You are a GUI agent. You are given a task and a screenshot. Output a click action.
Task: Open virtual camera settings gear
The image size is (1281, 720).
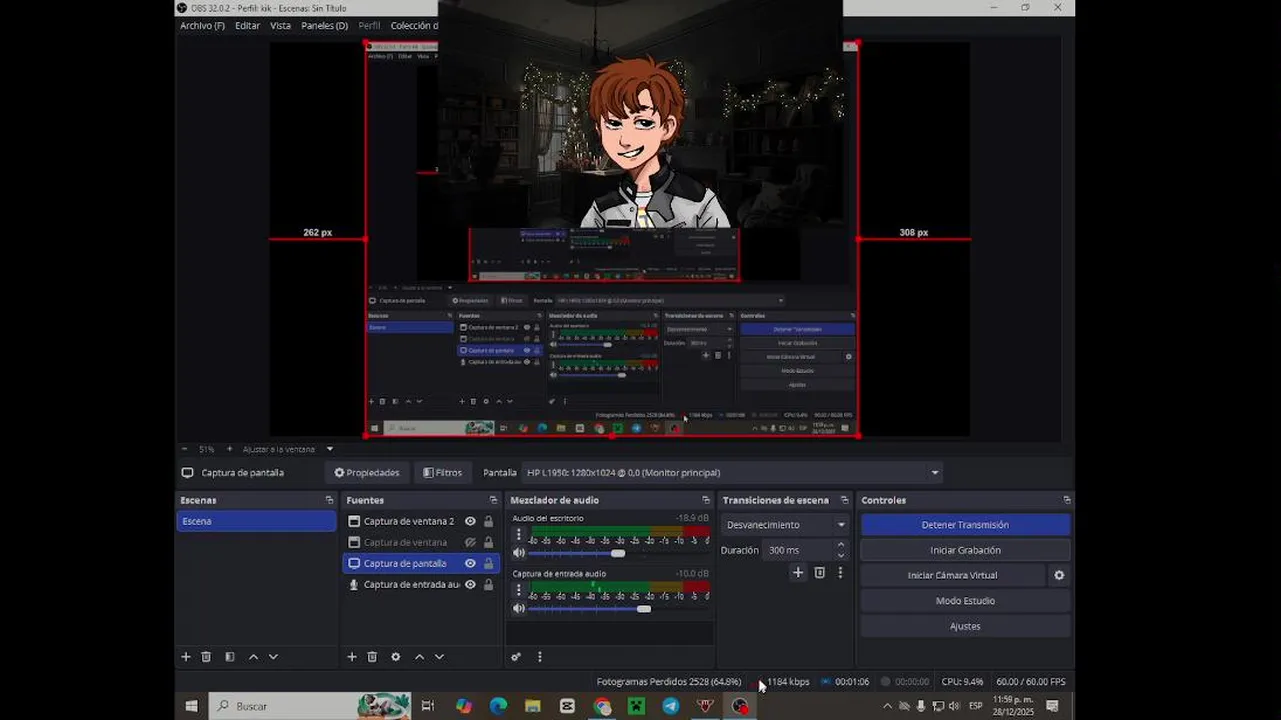(x=1059, y=575)
